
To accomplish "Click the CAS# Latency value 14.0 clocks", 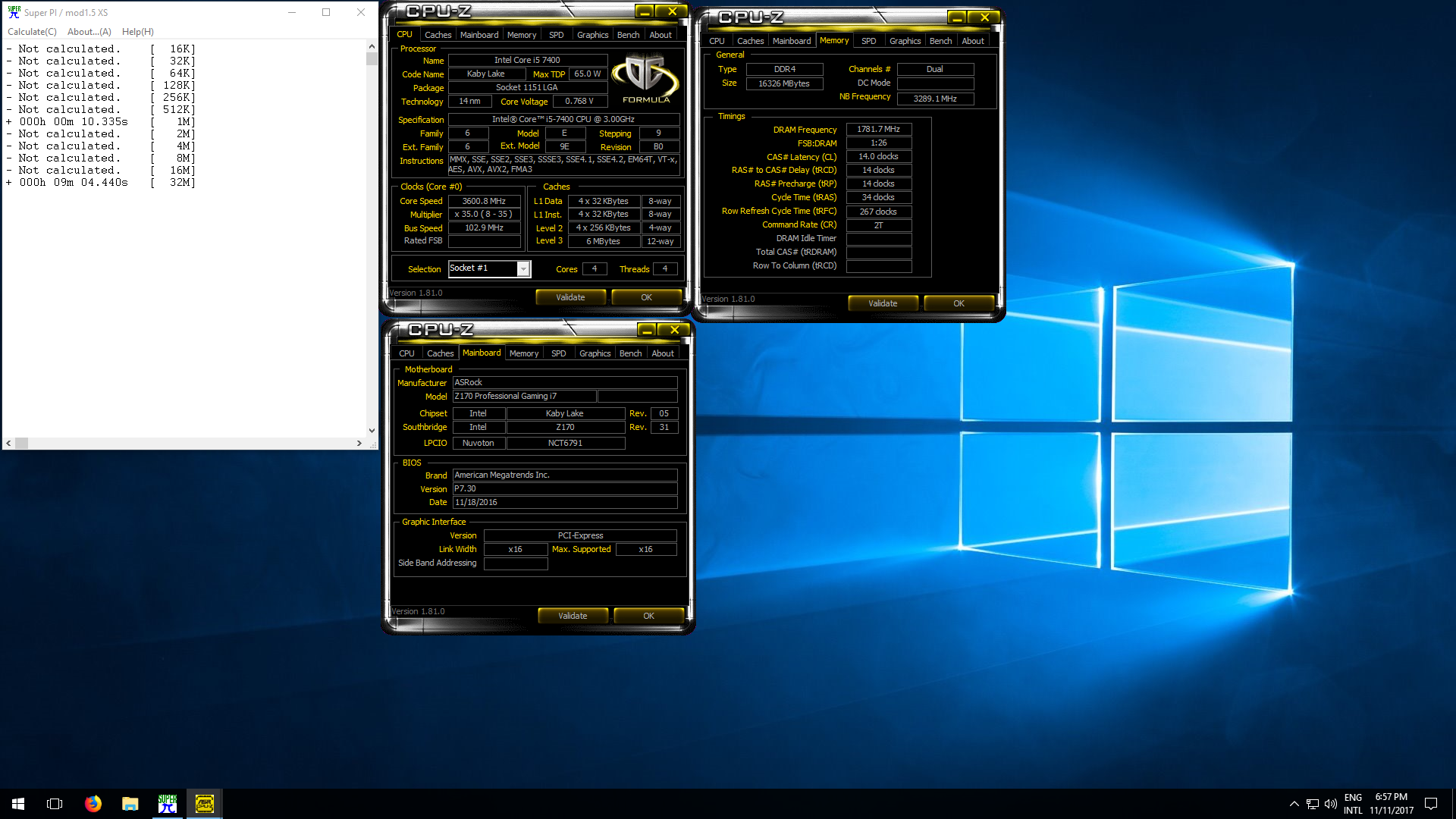I will coord(878,157).
